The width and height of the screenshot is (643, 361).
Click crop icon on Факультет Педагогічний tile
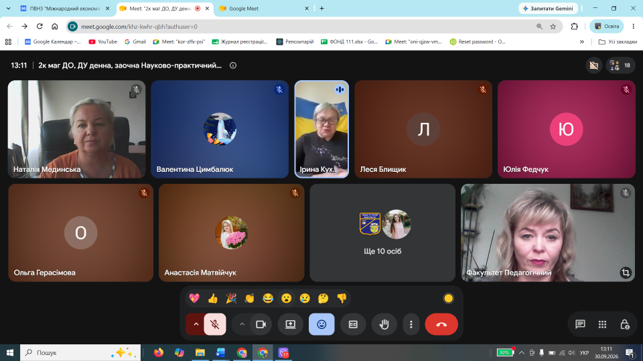625,272
